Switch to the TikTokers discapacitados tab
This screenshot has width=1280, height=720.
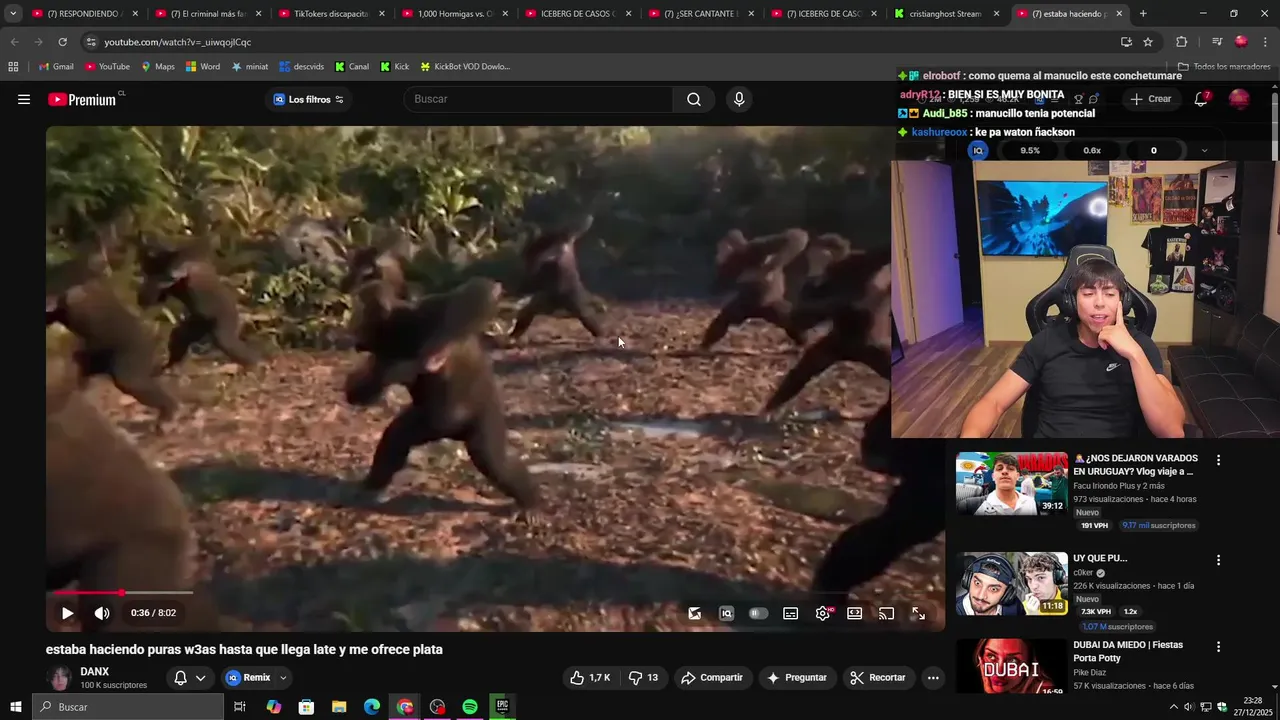(x=331, y=14)
